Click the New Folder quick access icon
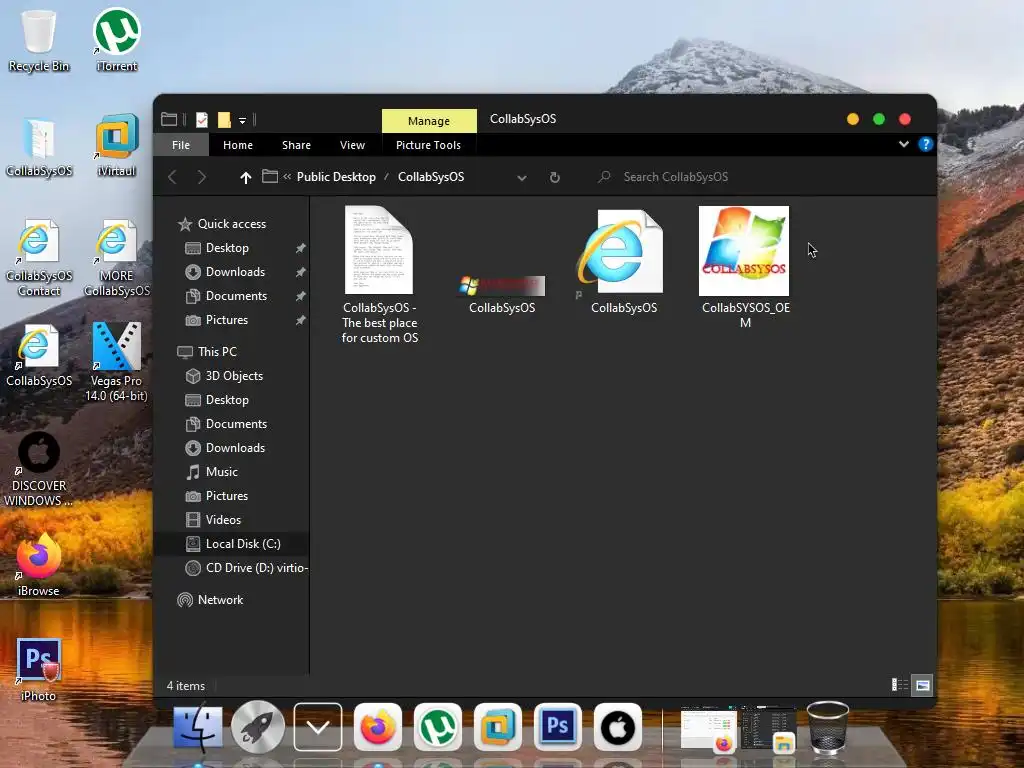 (x=224, y=120)
